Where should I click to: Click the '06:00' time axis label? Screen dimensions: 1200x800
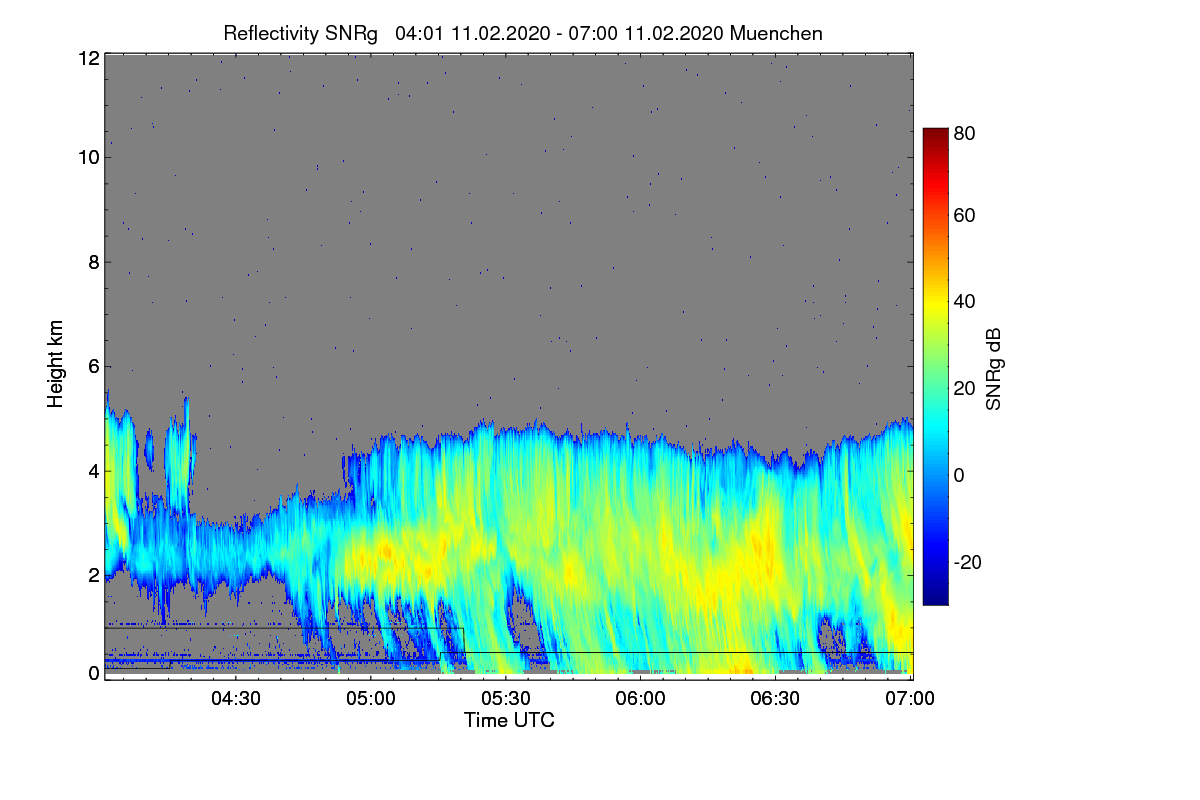click(641, 697)
